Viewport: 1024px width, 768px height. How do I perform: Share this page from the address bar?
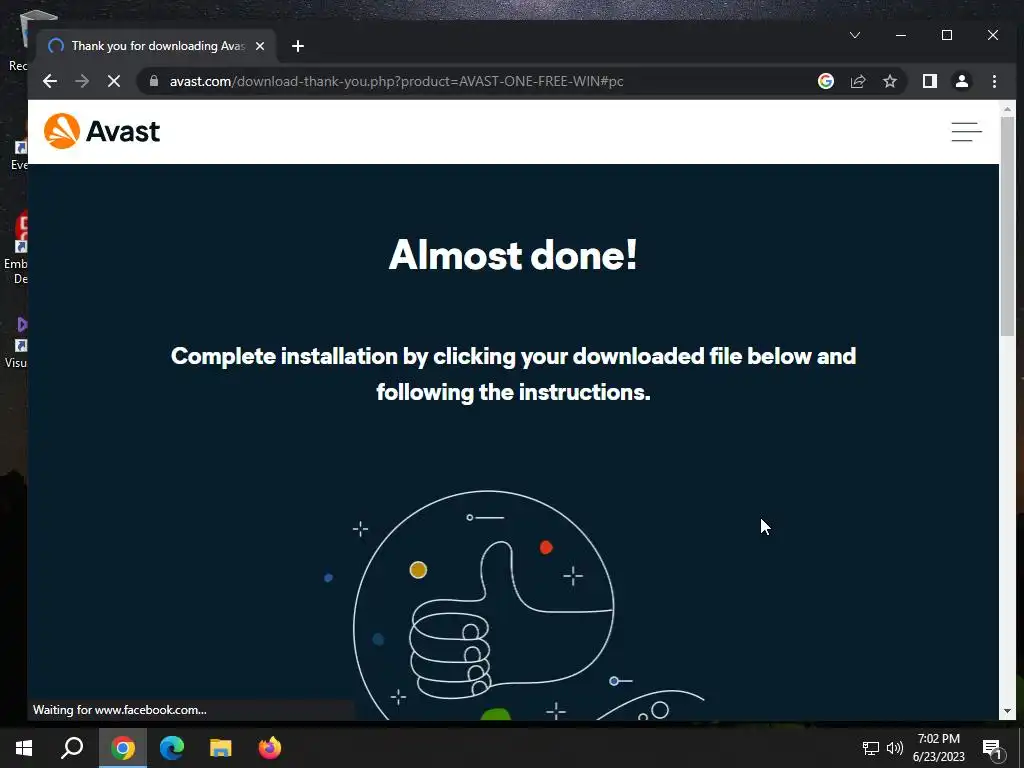pyautogui.click(x=857, y=81)
